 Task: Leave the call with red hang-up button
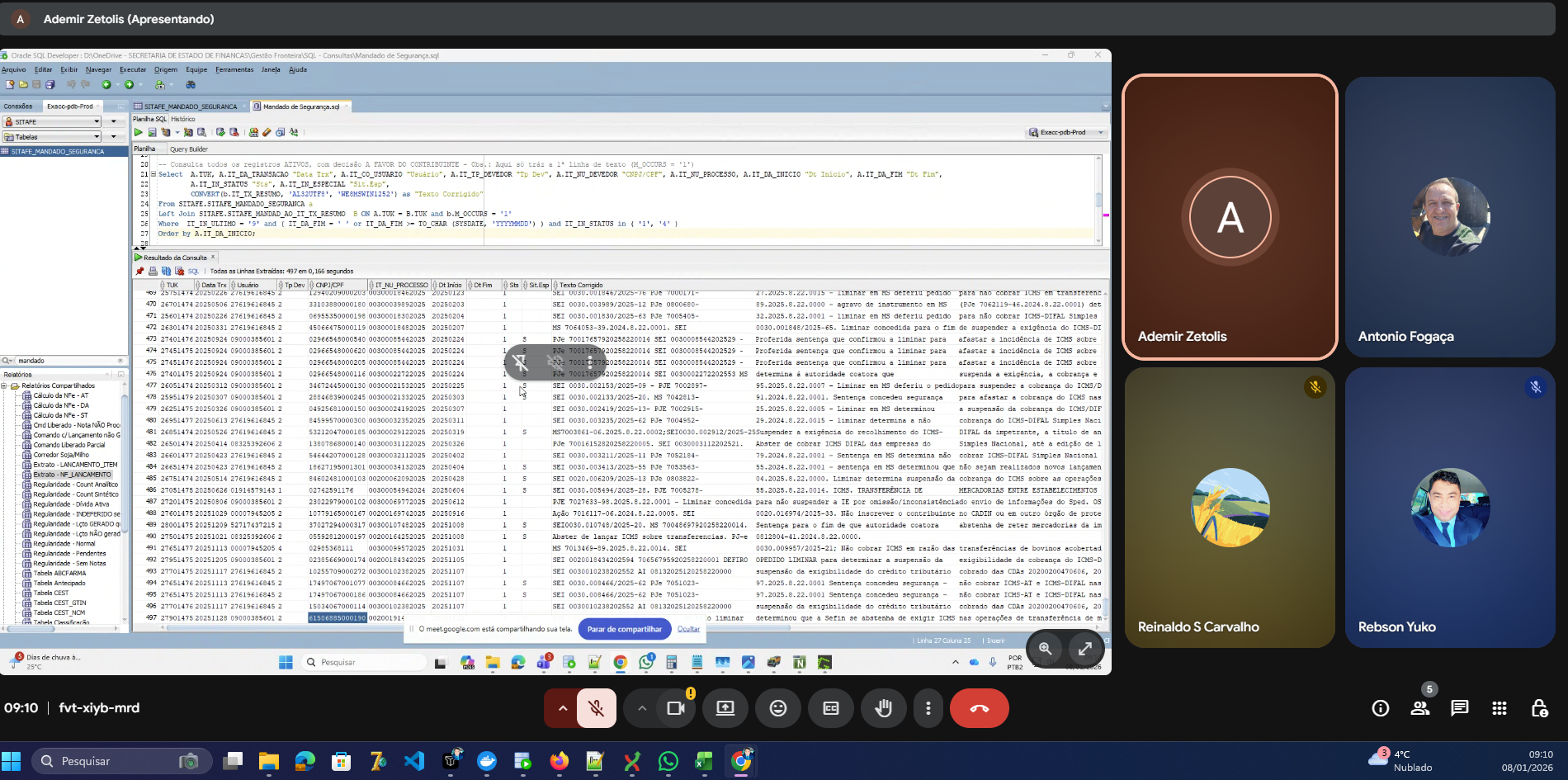[979, 708]
